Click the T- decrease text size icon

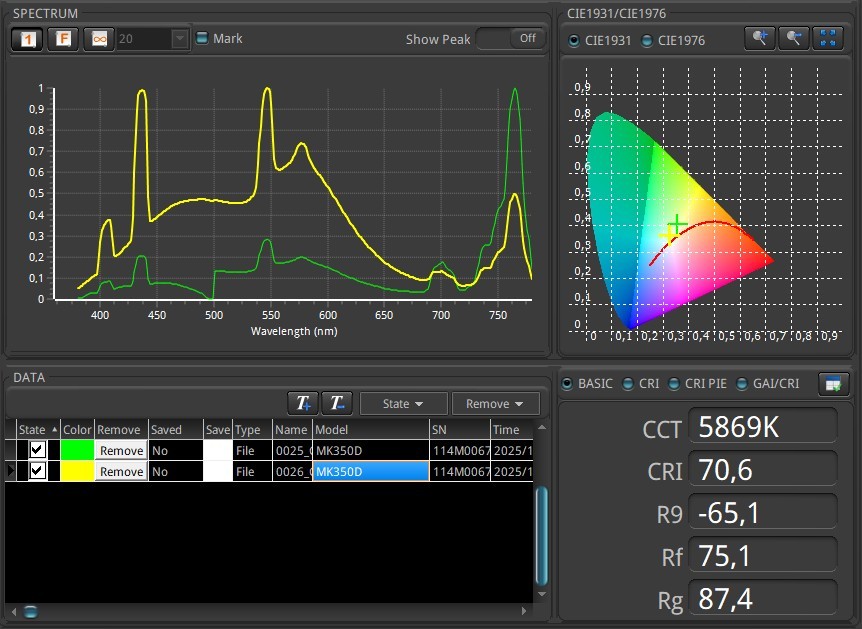click(x=336, y=403)
